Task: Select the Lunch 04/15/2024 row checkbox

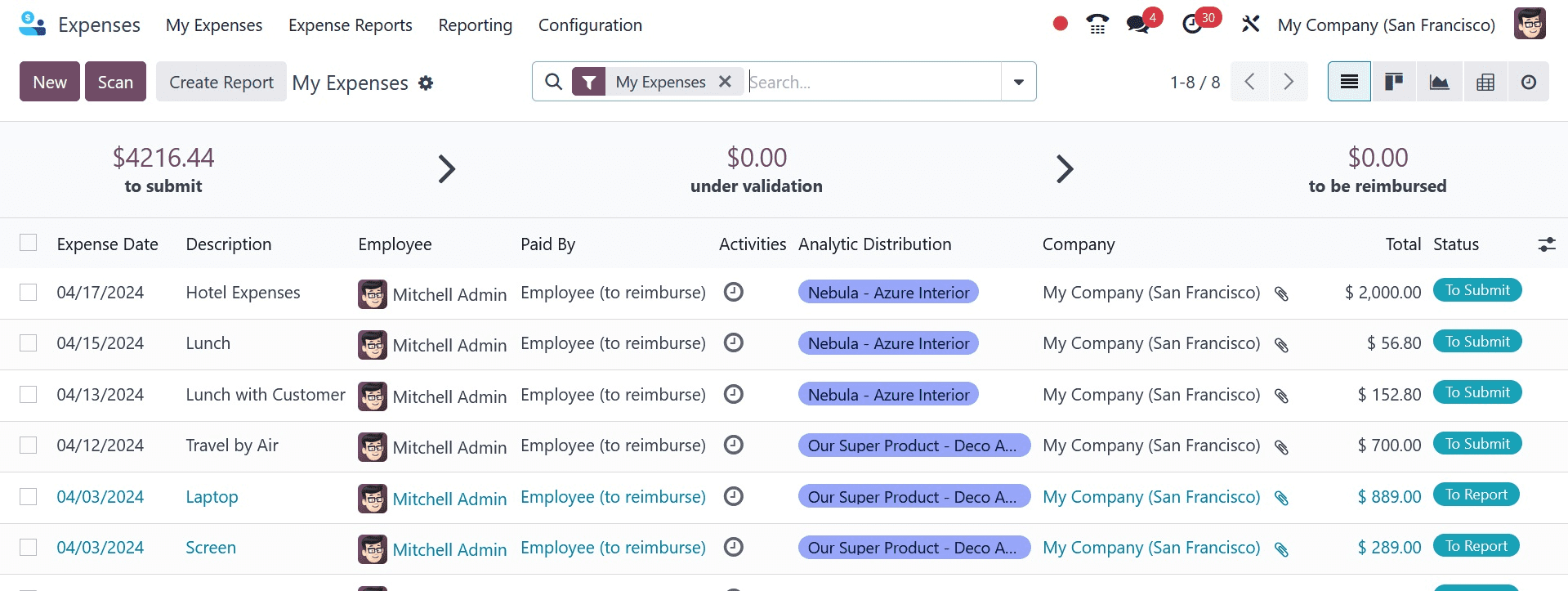Action: [29, 343]
